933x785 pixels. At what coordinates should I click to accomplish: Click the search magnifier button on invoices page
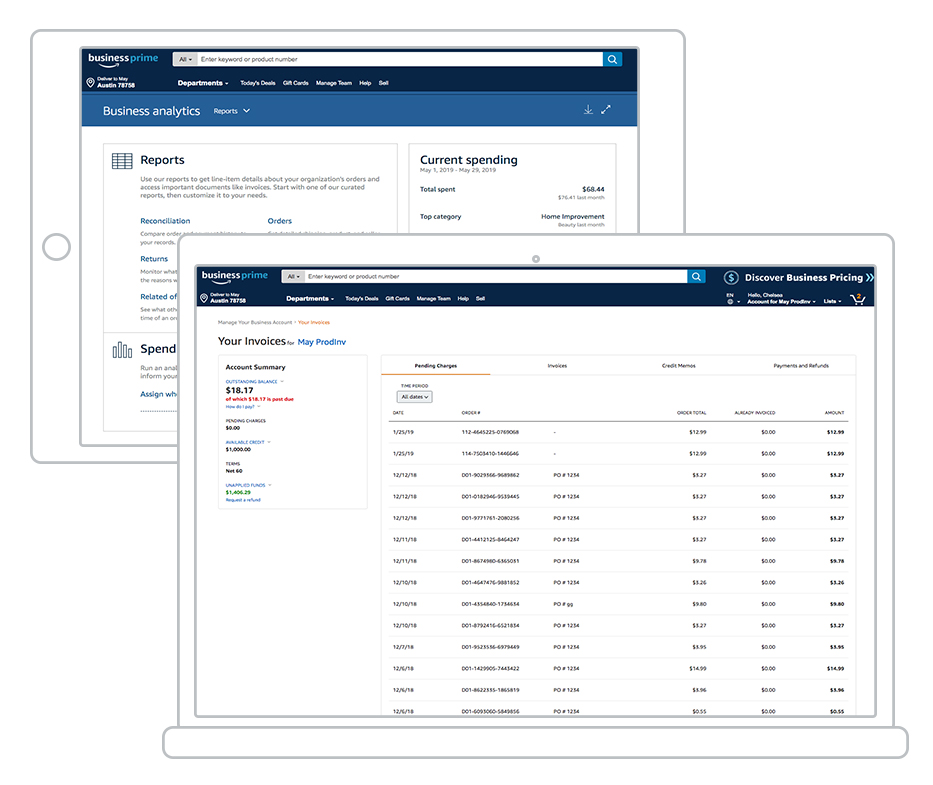[696, 277]
